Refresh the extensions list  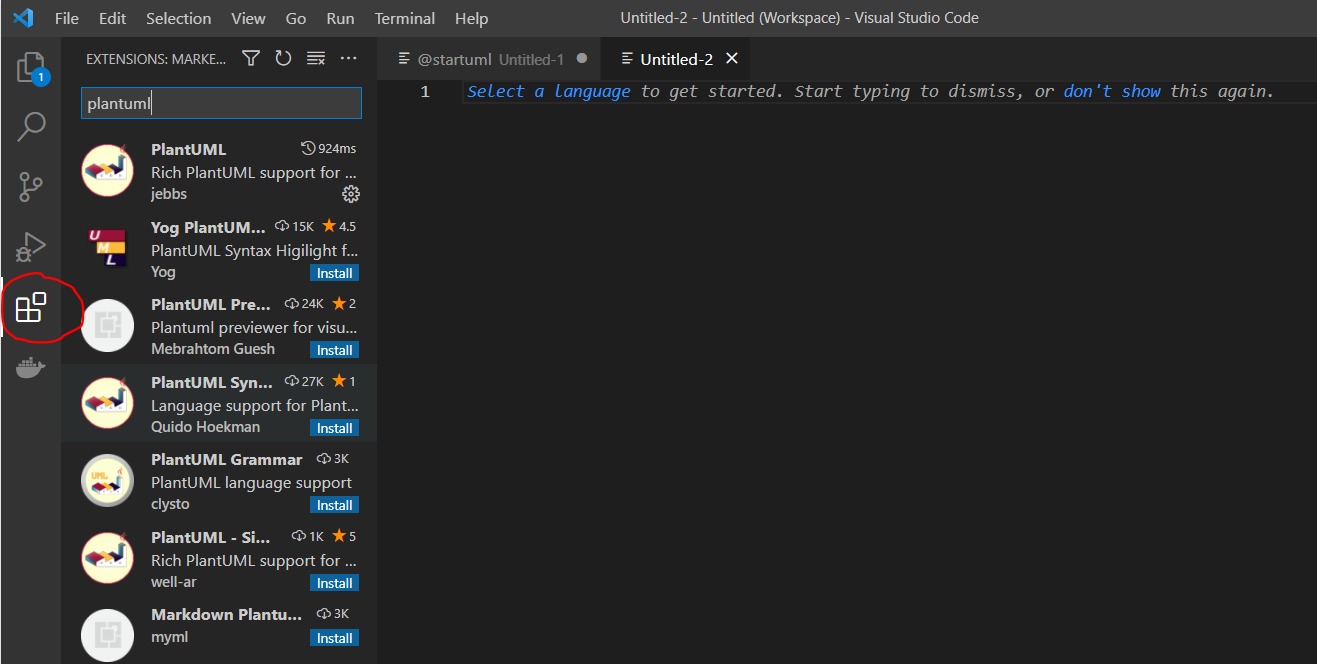tap(283, 59)
